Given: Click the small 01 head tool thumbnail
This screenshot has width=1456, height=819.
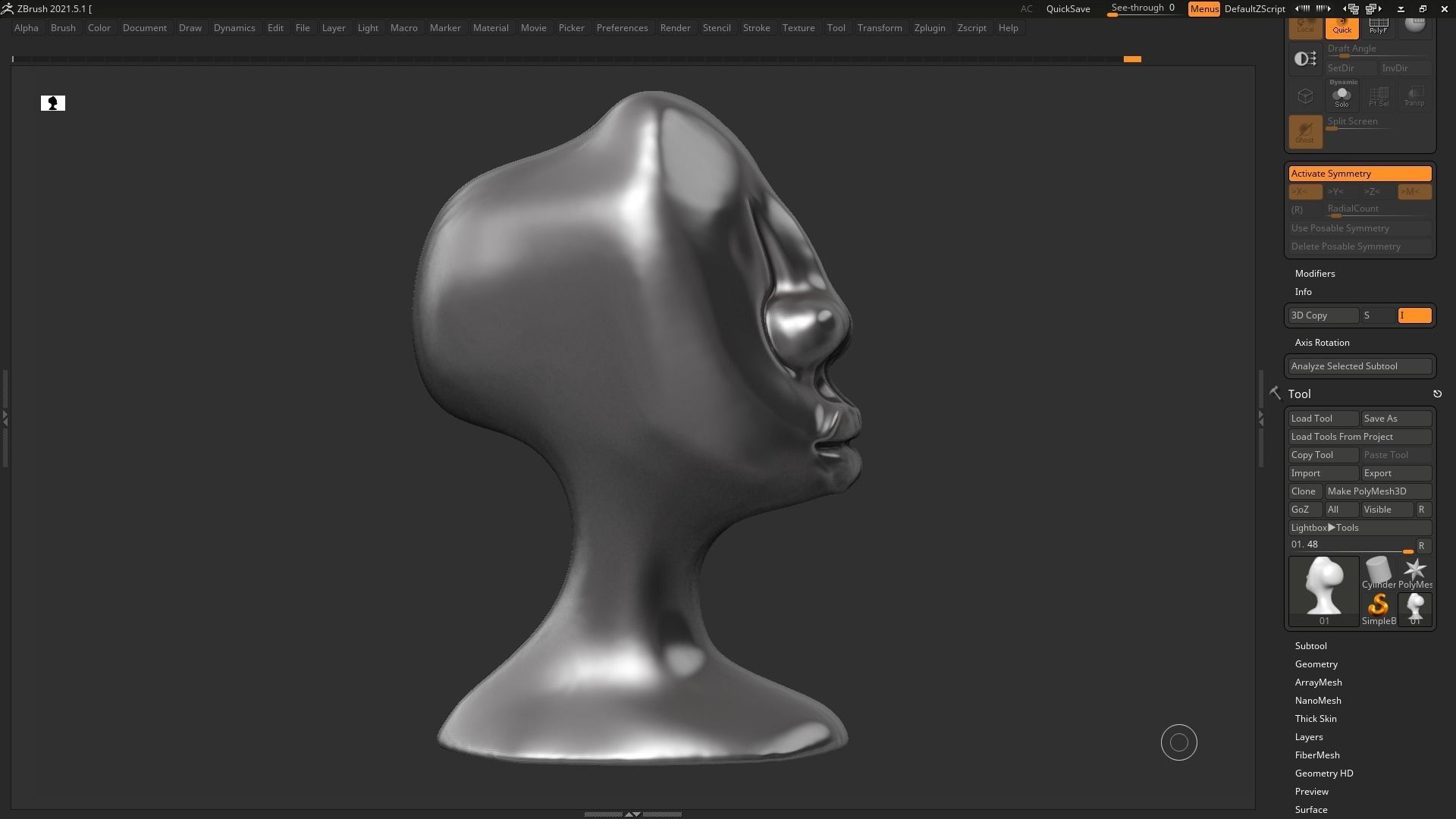Looking at the screenshot, I should pos(1415,609).
